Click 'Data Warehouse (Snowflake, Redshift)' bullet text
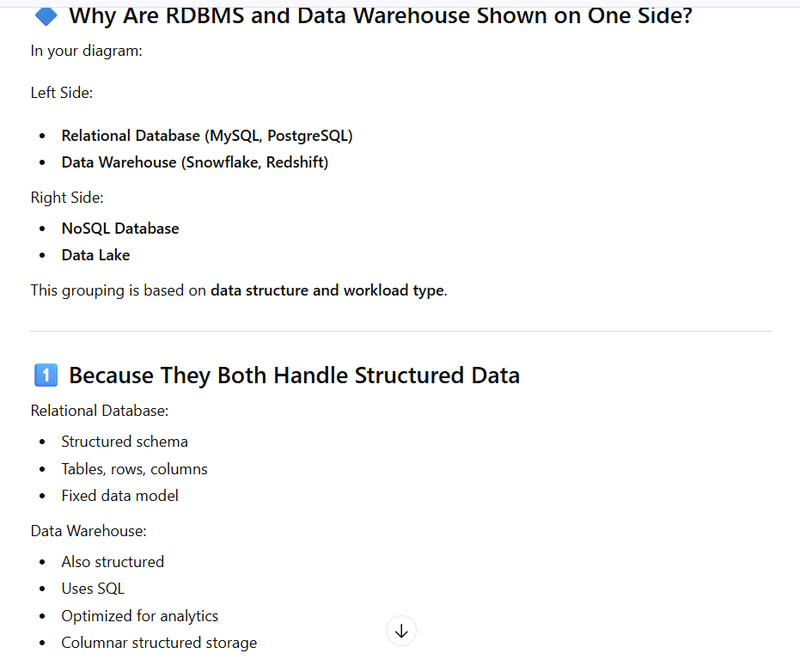Viewport: 800px width, 659px height. (194, 162)
